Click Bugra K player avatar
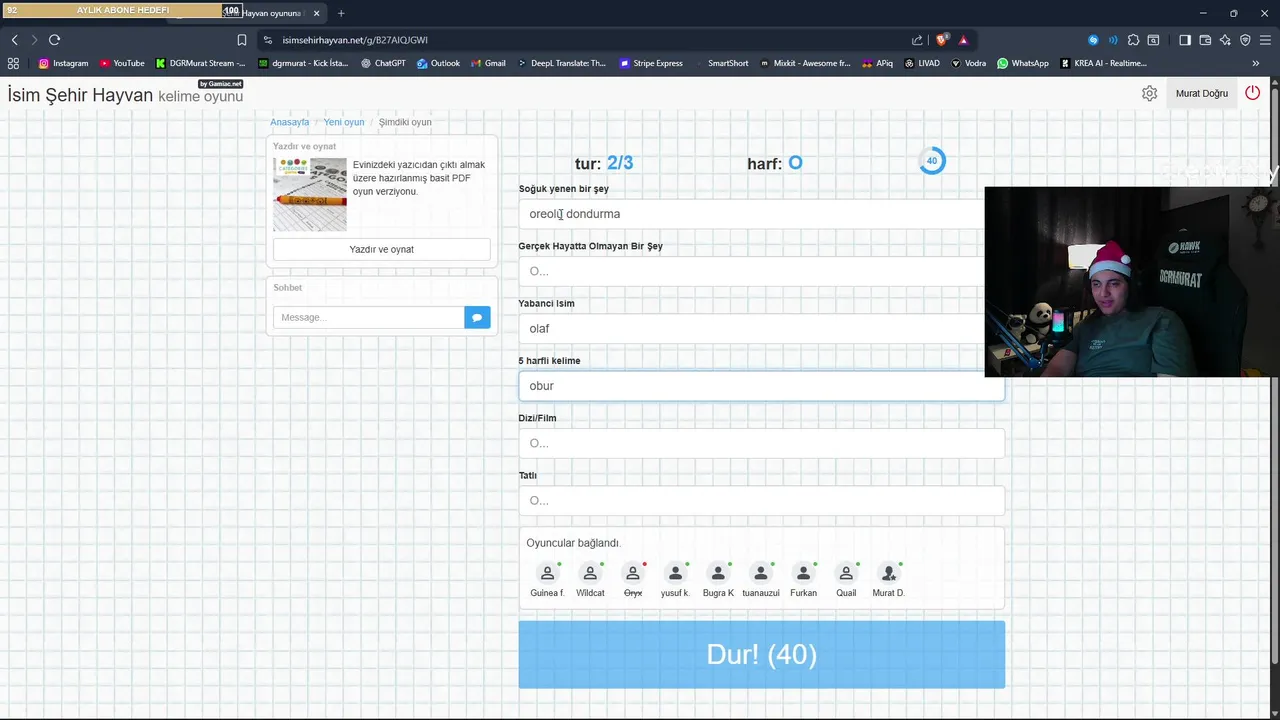1280x720 pixels. point(718,573)
